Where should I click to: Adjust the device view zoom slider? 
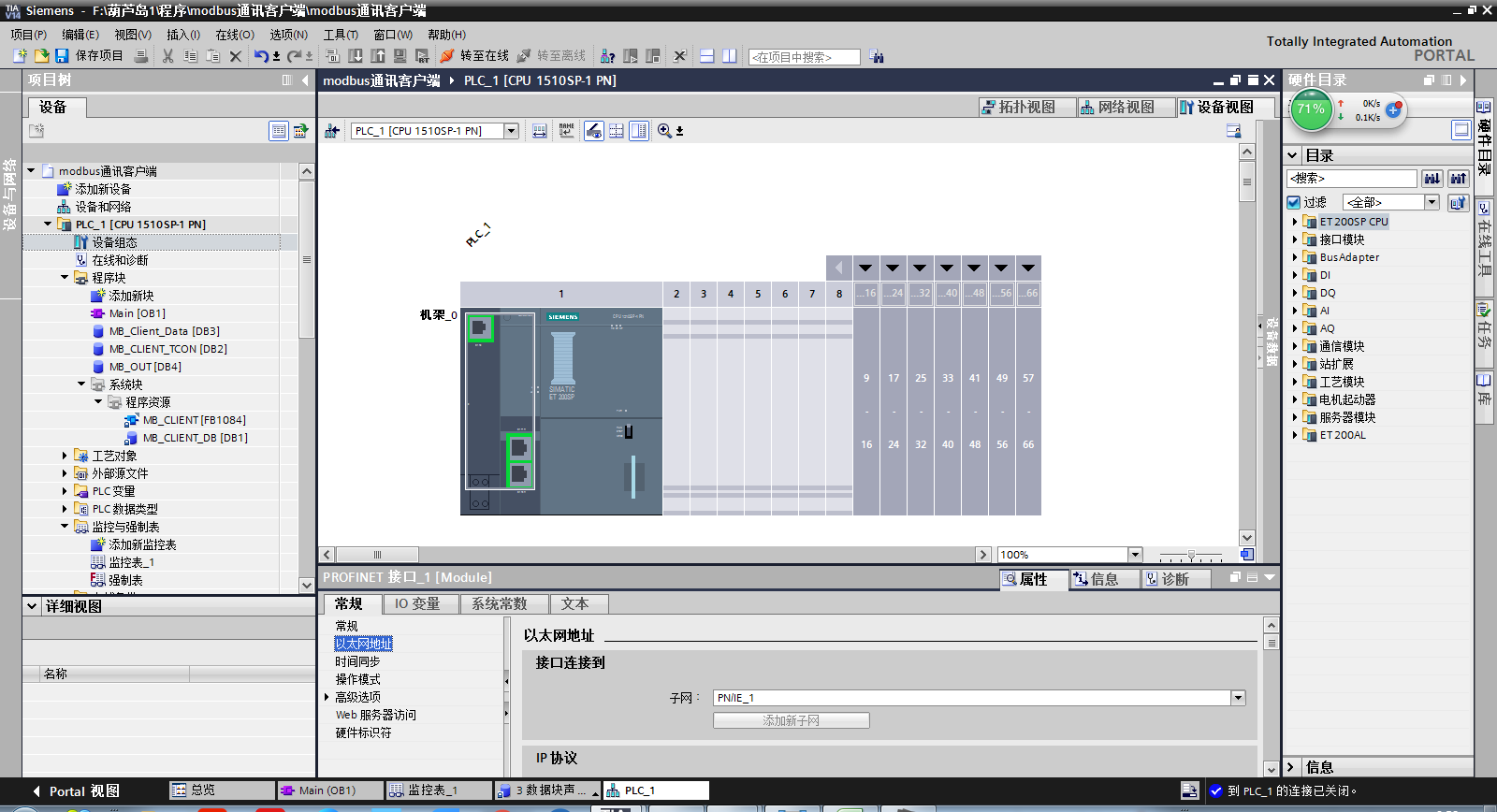1191,555
